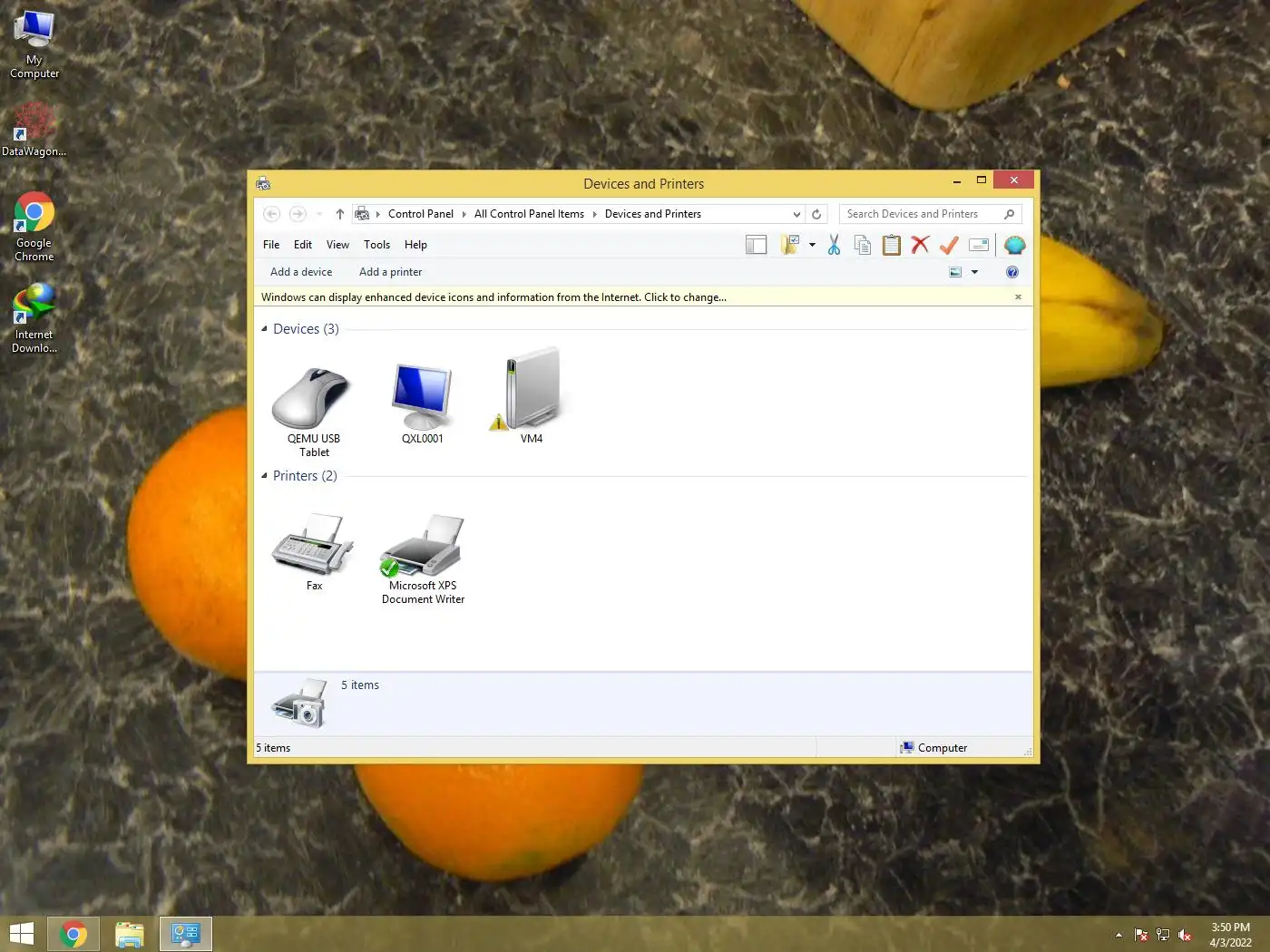This screenshot has width=1270, height=952.
Task: Click the change view icon
Action: click(955, 272)
